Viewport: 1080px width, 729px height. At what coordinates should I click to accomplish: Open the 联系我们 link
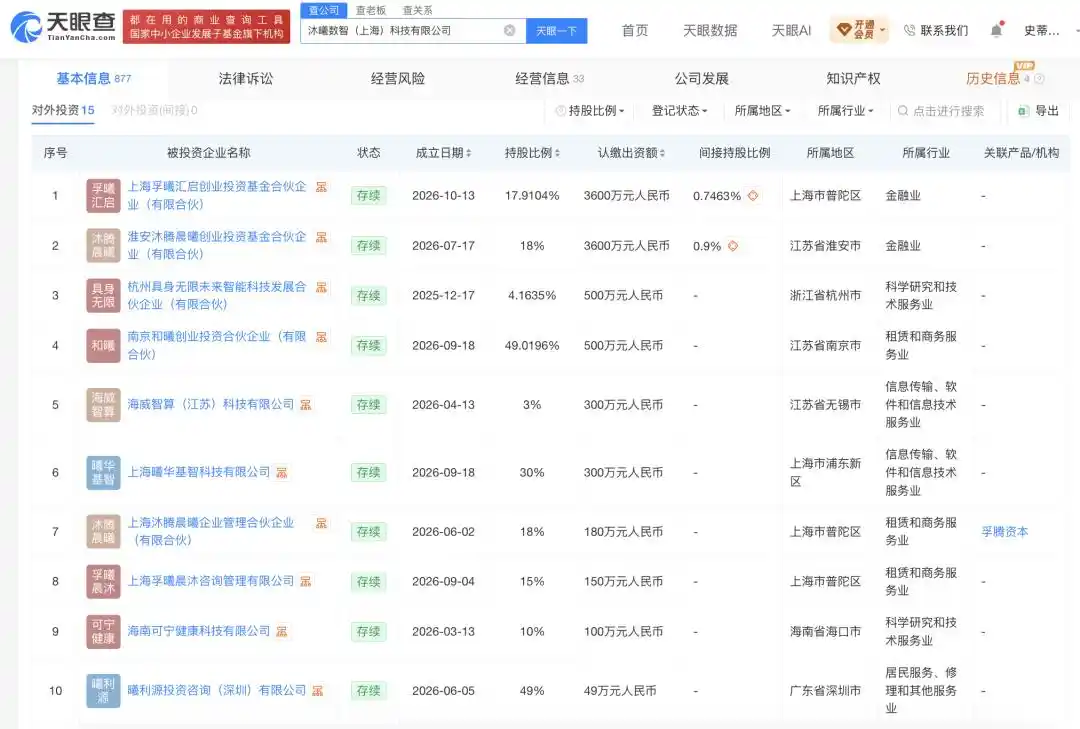[944, 30]
